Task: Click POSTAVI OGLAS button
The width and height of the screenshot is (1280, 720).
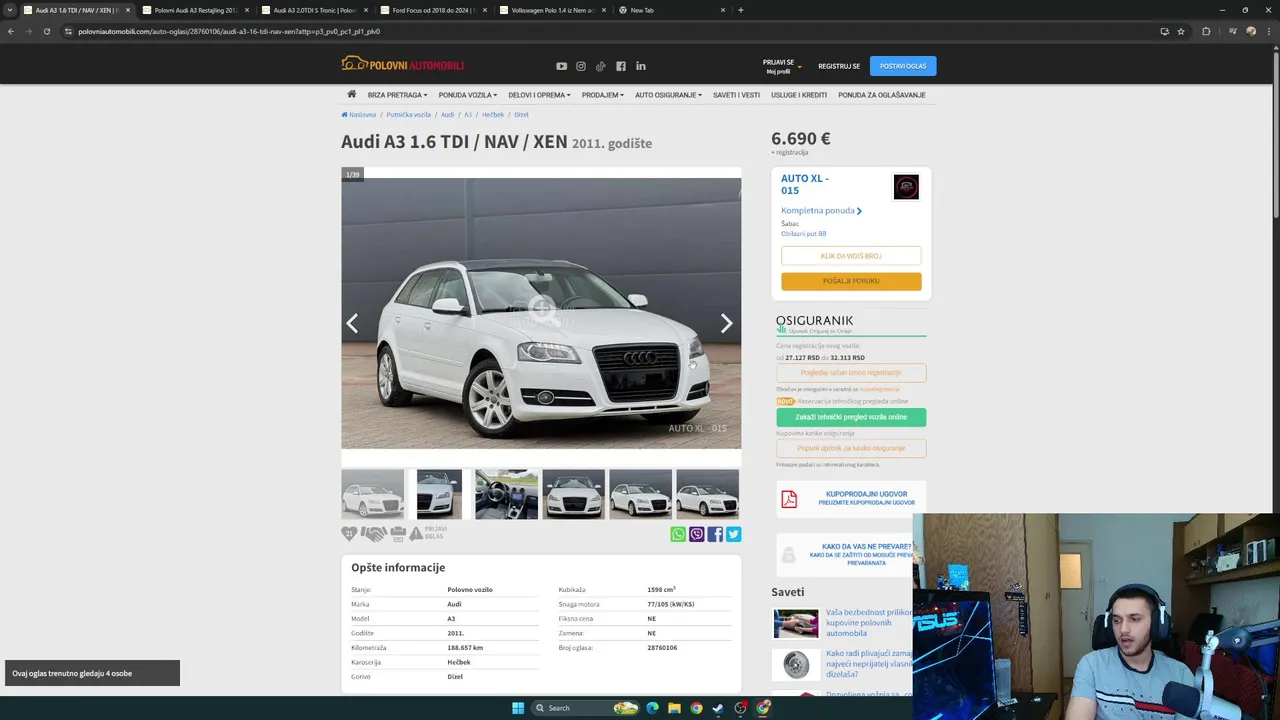Action: click(903, 66)
